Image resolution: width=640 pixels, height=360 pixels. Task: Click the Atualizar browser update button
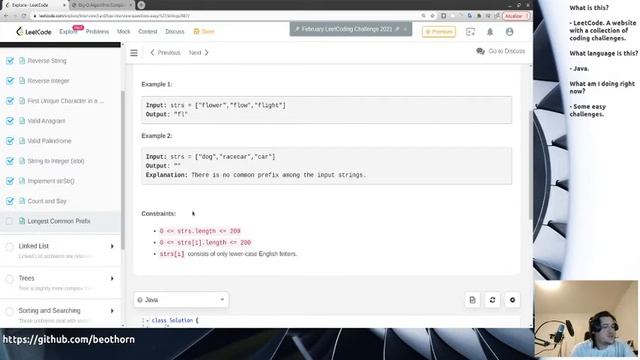click(516, 16)
